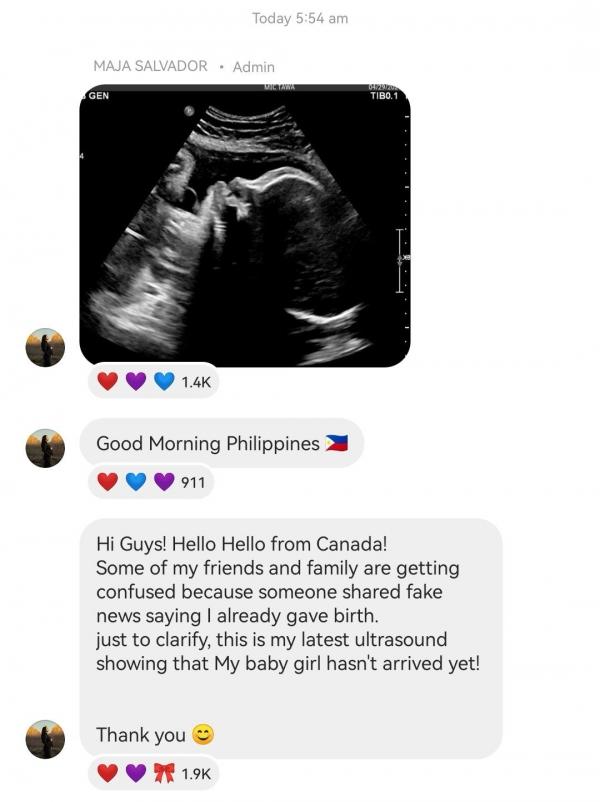Open MAJA SALVADOR sender profile name
The height and width of the screenshot is (802, 600).
150,66
